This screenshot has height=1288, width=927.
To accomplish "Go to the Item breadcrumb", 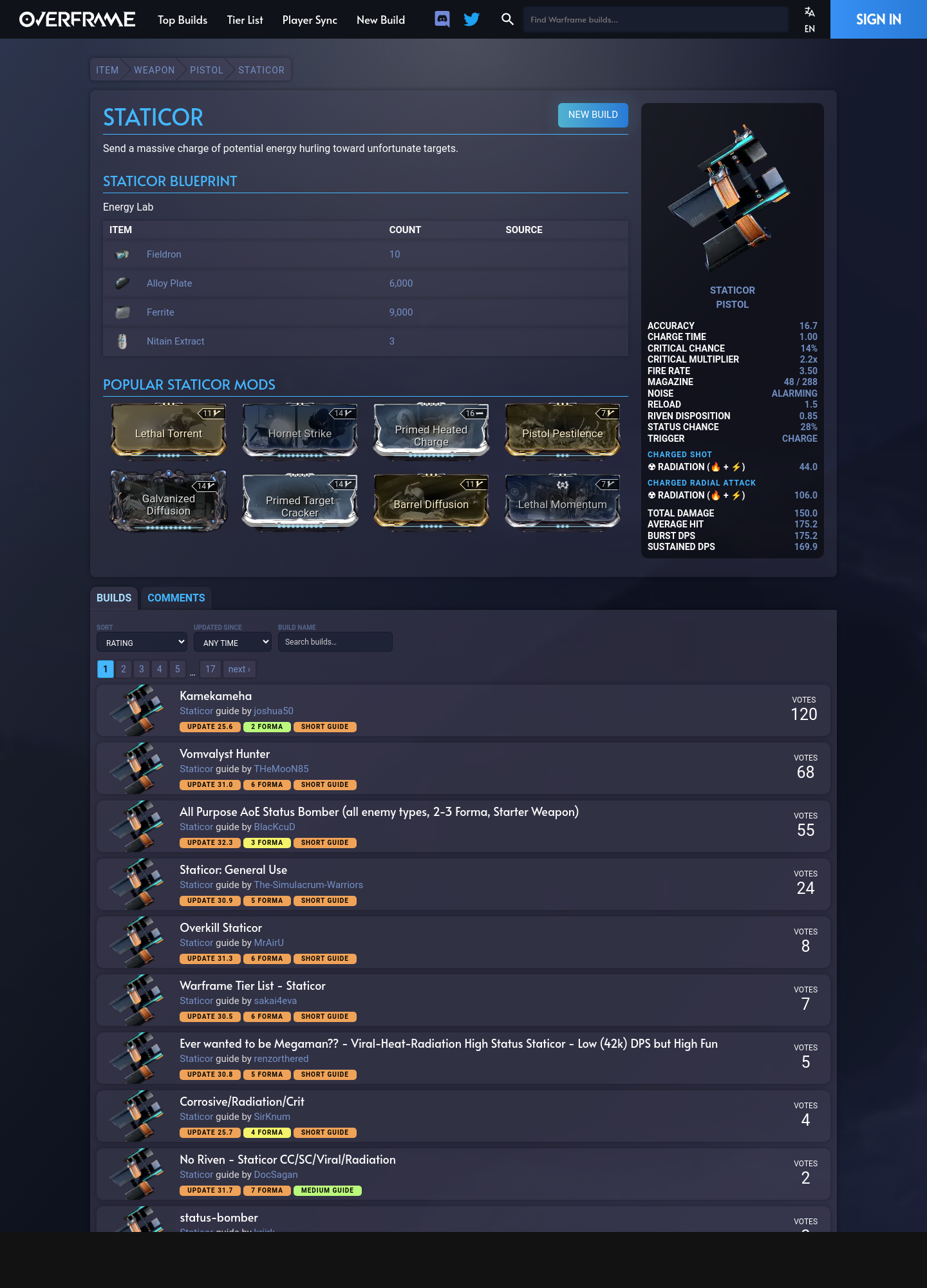I will [108, 70].
